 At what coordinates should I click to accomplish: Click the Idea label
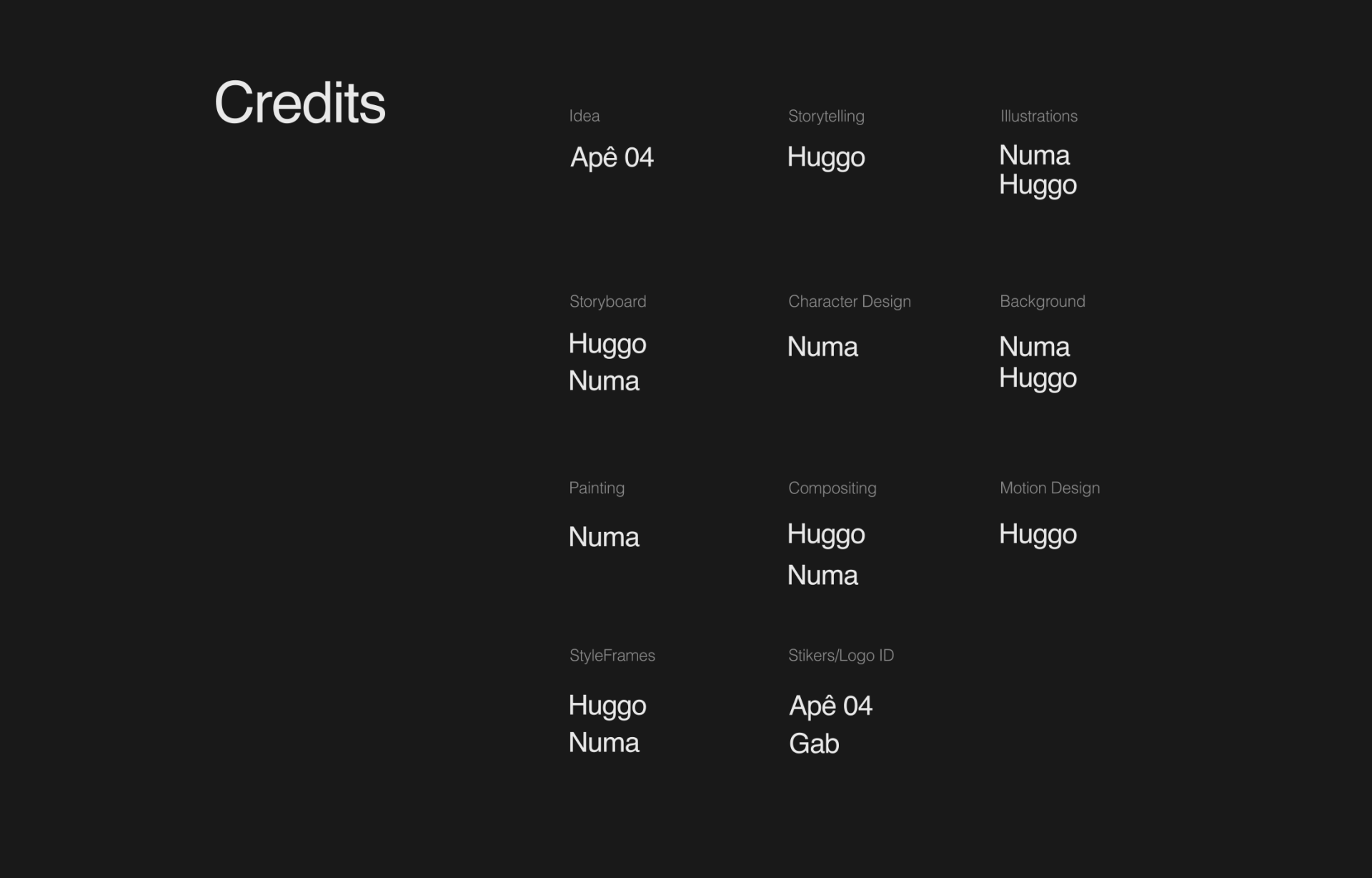584,116
